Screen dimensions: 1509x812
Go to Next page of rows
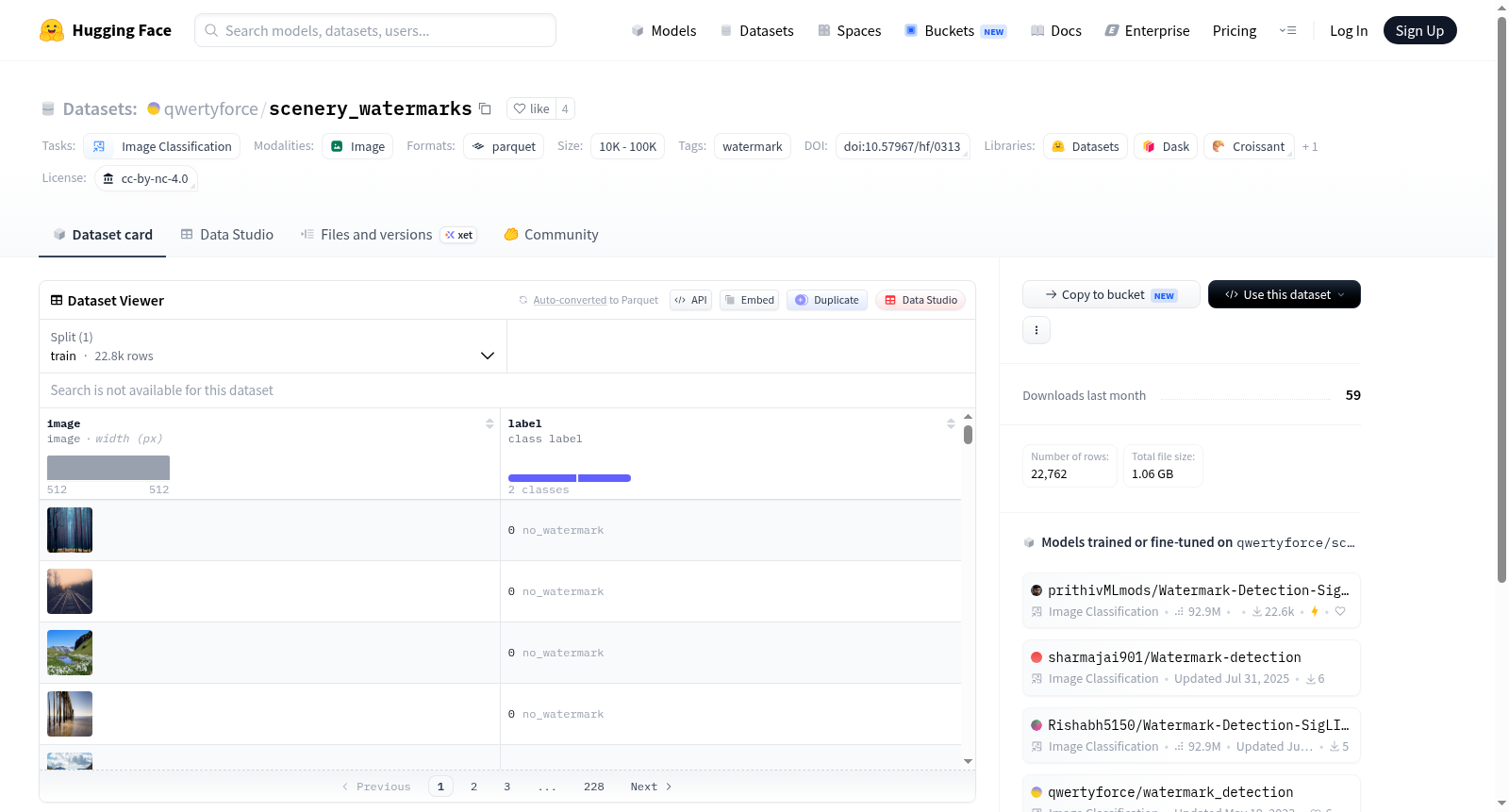651,787
